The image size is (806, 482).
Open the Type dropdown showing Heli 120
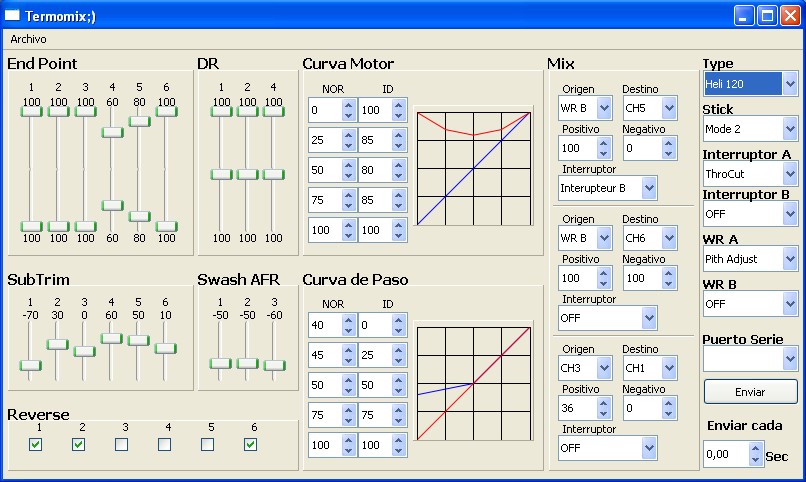click(x=790, y=84)
